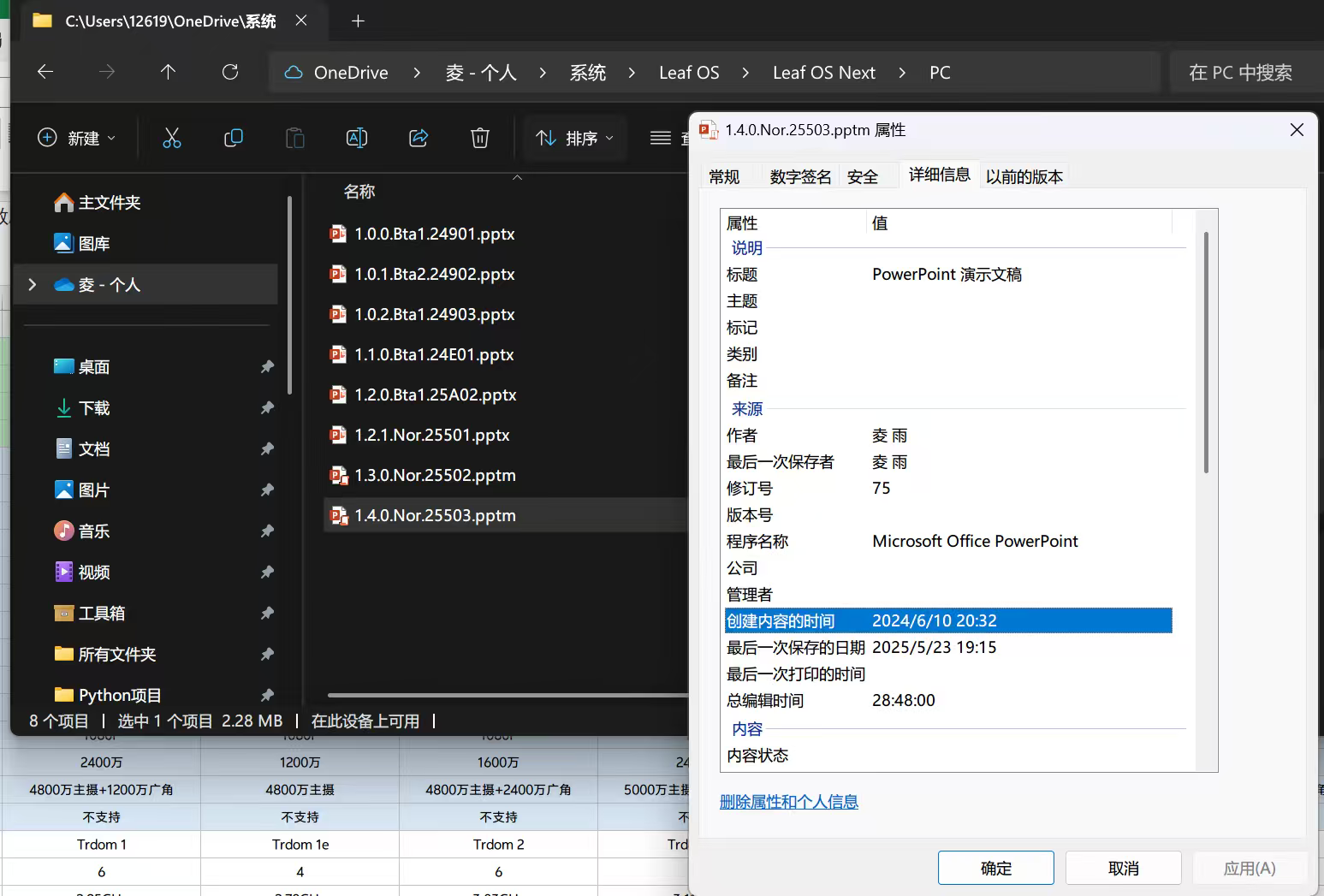Navigate back with the back arrow
The width and height of the screenshot is (1324, 896).
click(46, 73)
